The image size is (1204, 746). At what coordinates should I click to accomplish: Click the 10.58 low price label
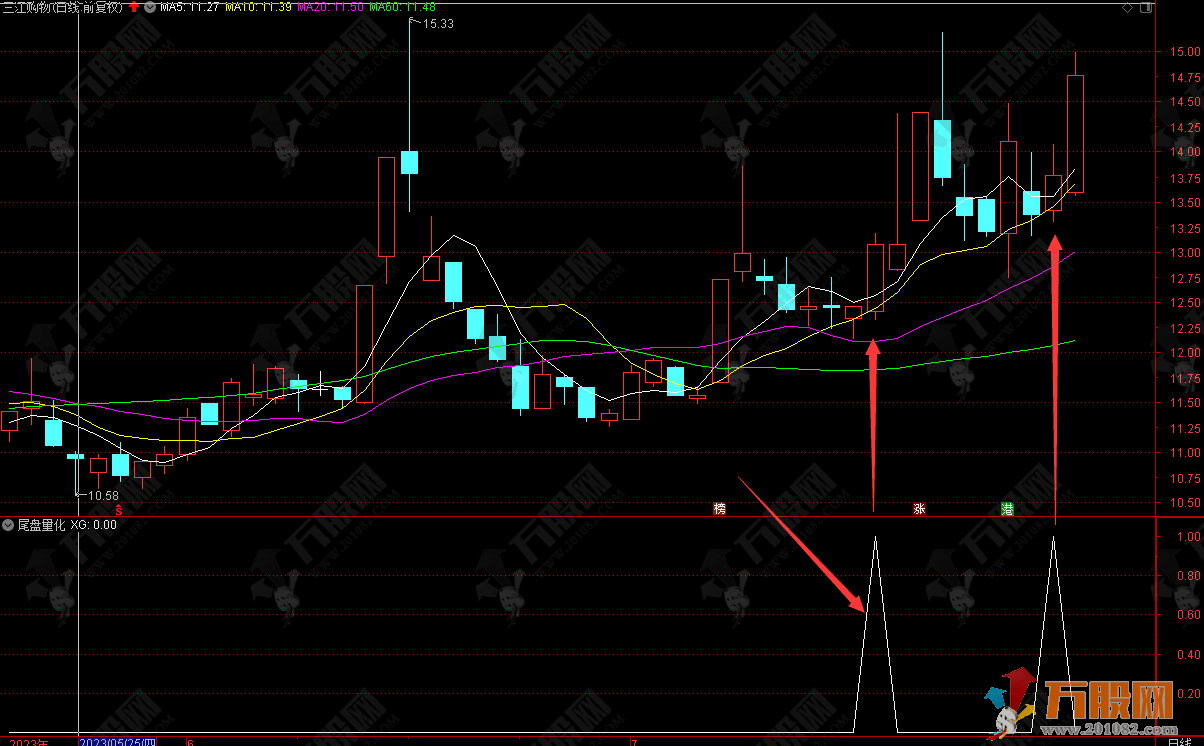(103, 495)
